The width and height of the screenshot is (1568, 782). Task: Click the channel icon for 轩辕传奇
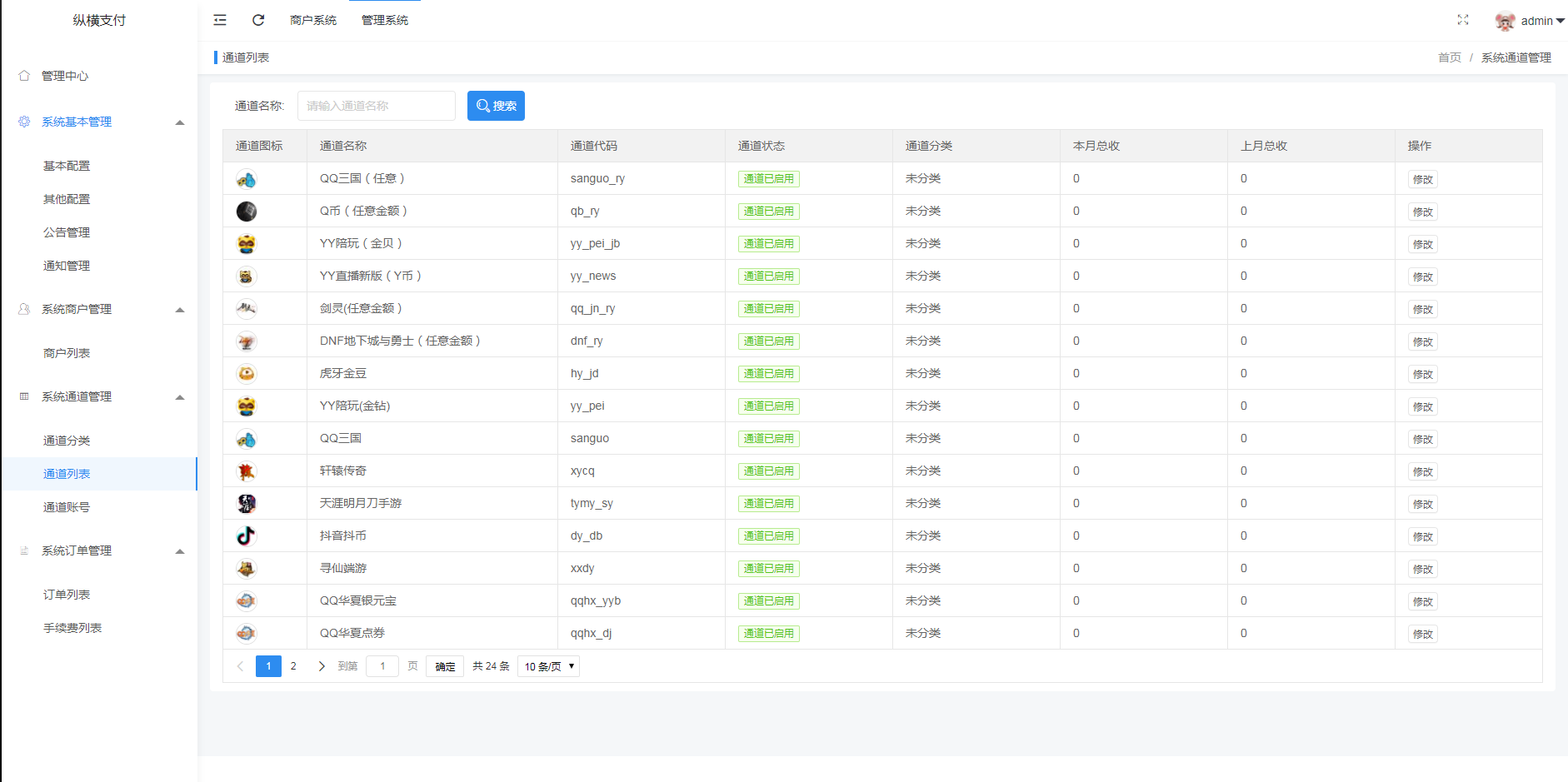pos(246,471)
